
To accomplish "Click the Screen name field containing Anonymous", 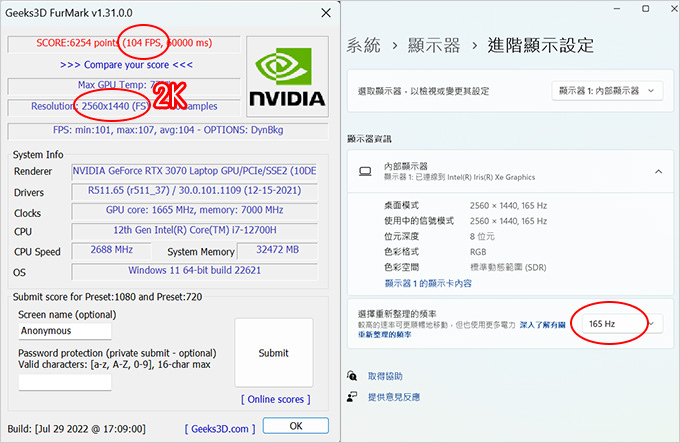I will coord(65,331).
